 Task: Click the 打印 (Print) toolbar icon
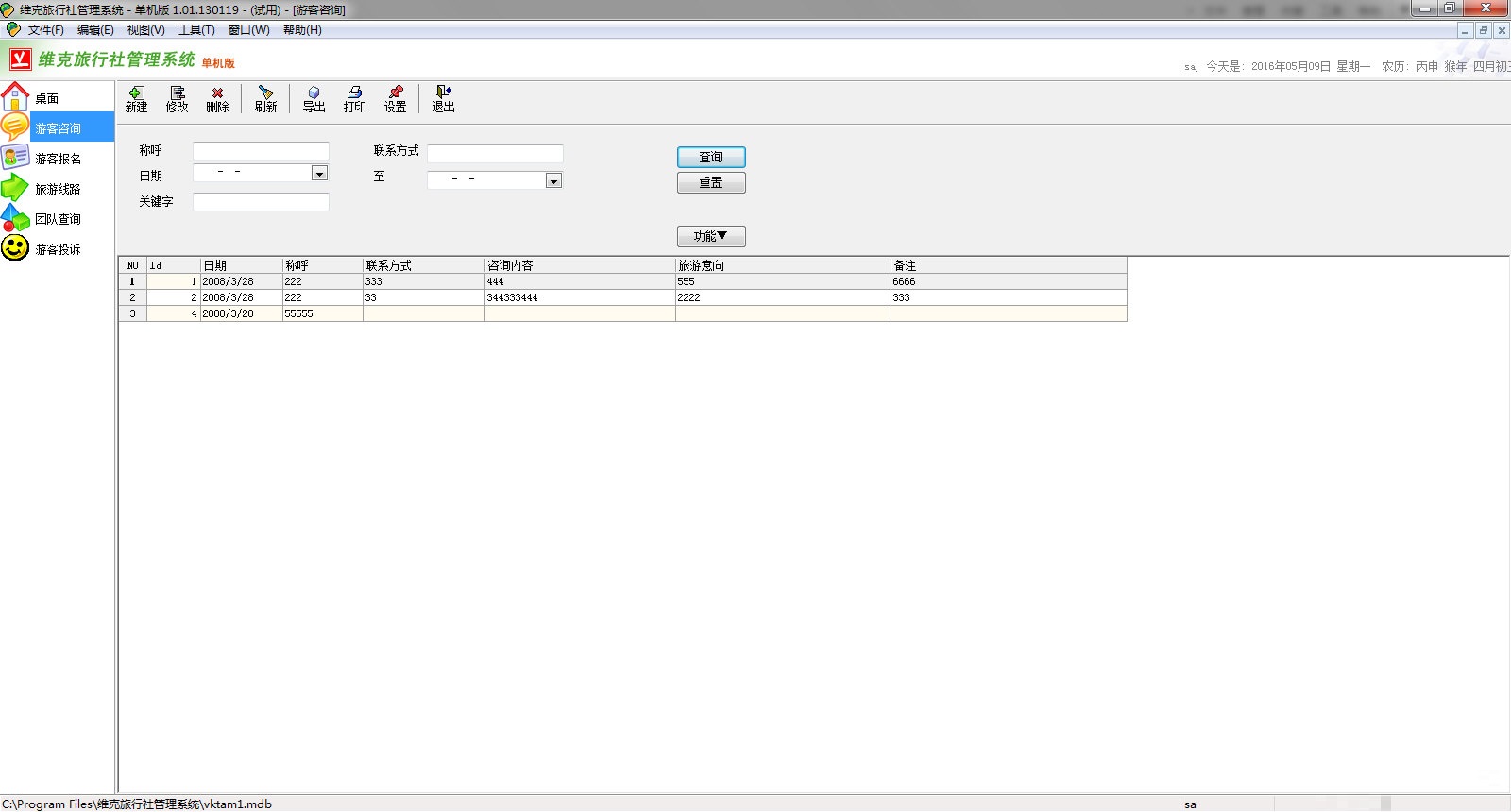click(355, 99)
